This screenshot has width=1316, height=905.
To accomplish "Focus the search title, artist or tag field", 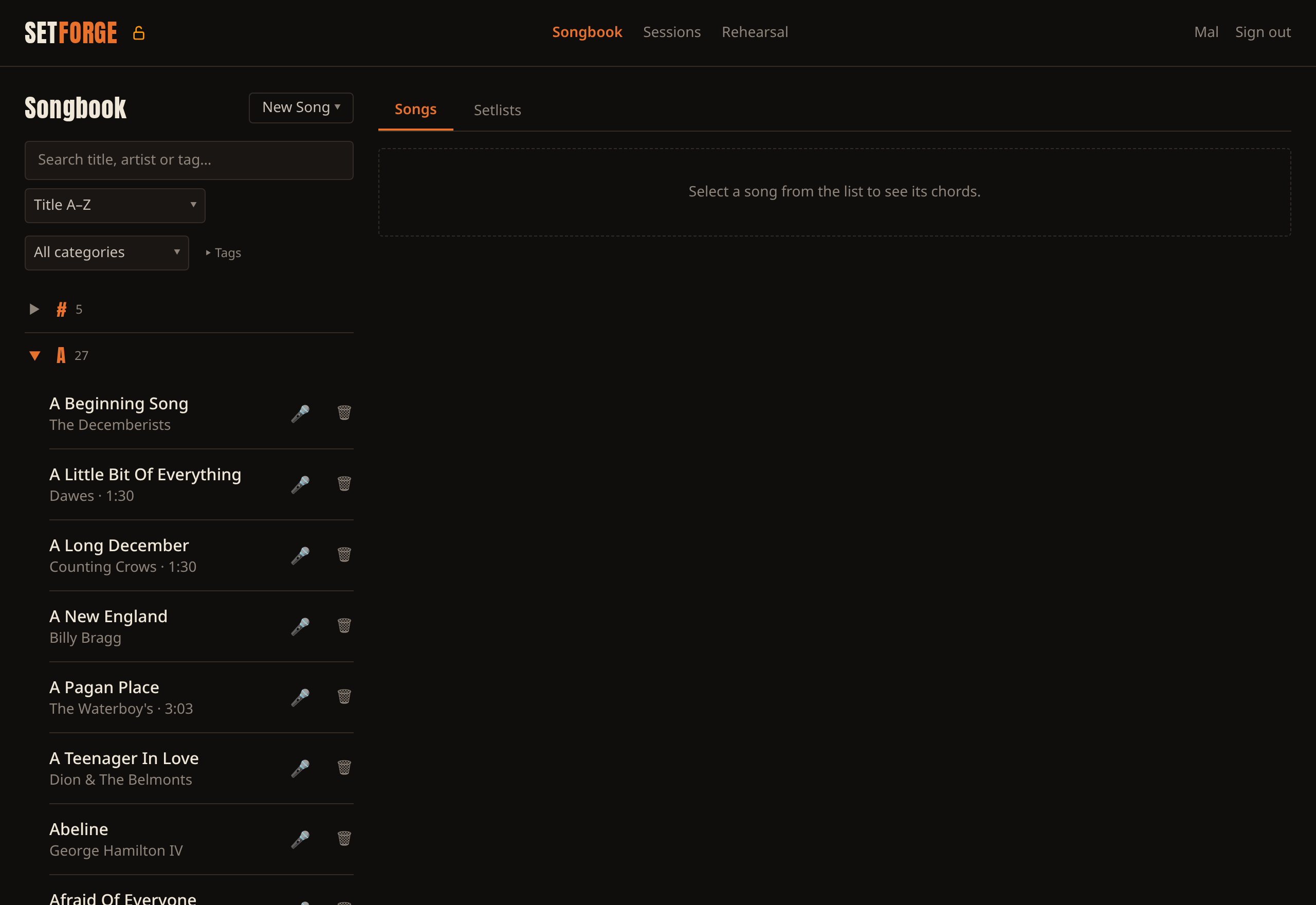I will point(189,160).
